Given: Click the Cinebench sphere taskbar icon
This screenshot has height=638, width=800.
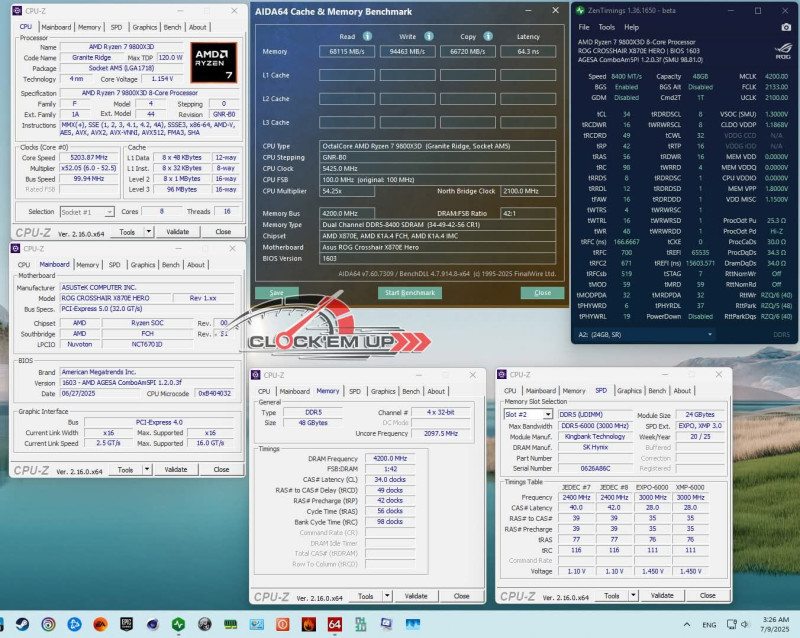Looking at the screenshot, I should pyautogui.click(x=152, y=624).
